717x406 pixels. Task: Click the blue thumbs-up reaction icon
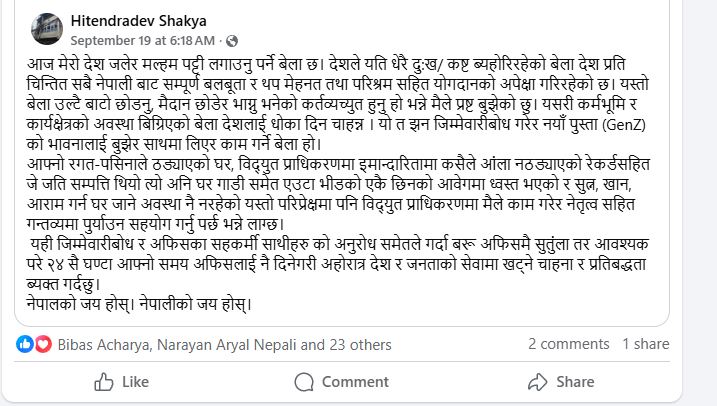[x=27, y=344]
